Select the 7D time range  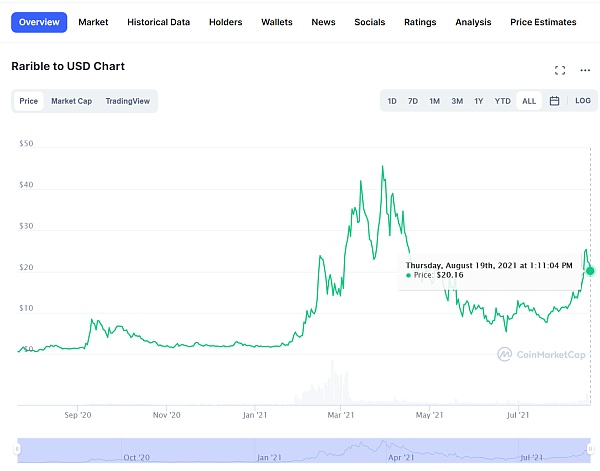point(412,101)
